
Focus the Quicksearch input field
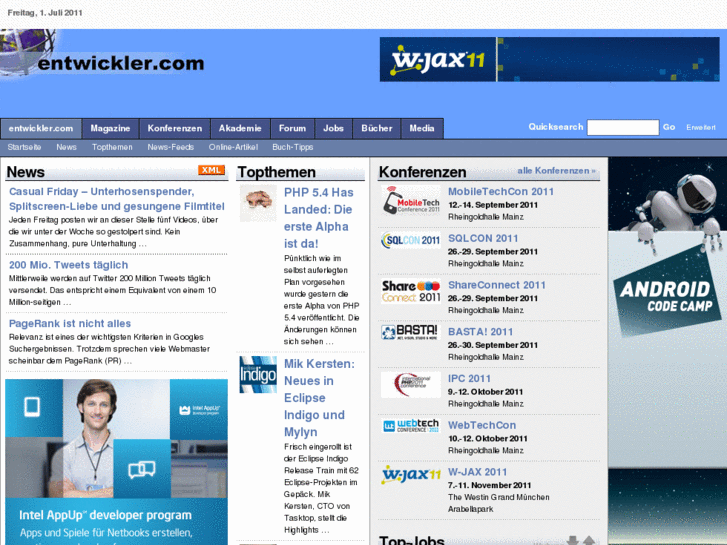point(623,127)
